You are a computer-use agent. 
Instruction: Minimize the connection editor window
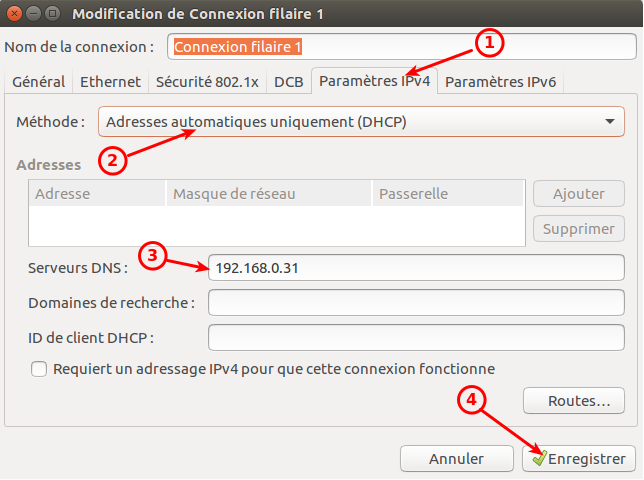click(x=31, y=13)
